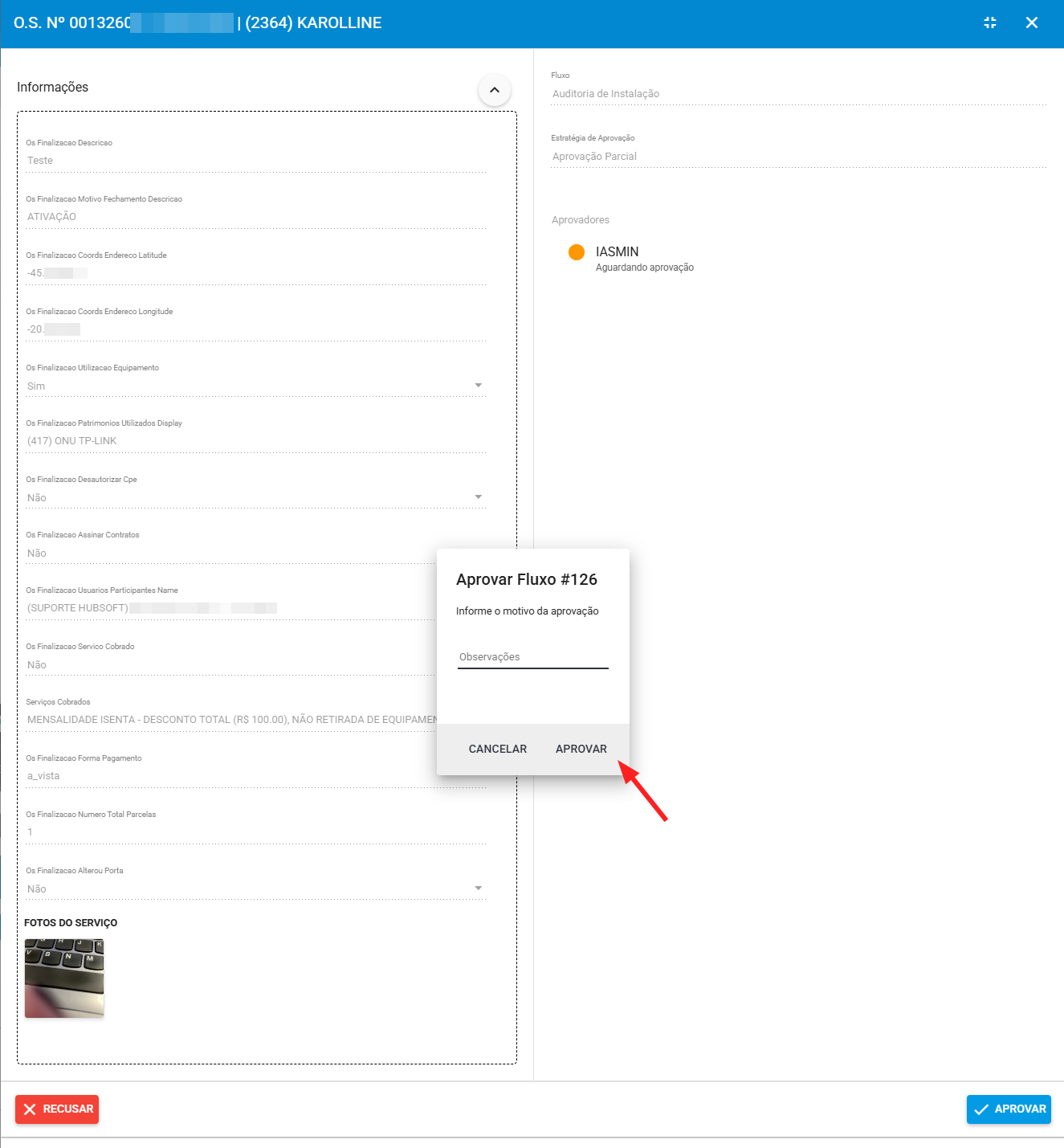Open the service photo thumbnail

(x=64, y=978)
